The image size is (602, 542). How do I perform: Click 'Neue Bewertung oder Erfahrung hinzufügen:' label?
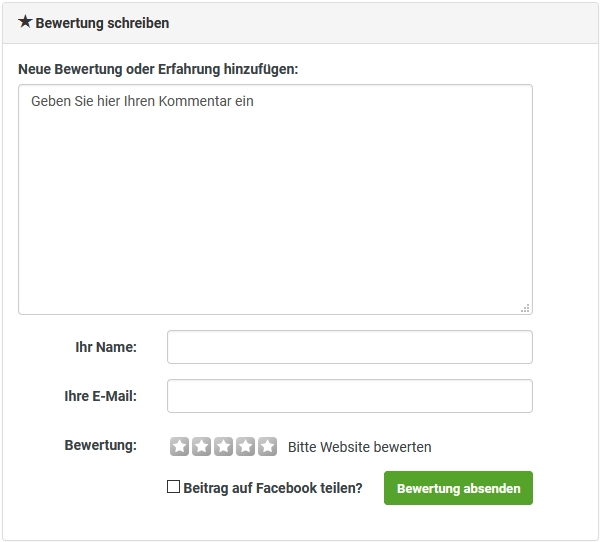tap(158, 69)
